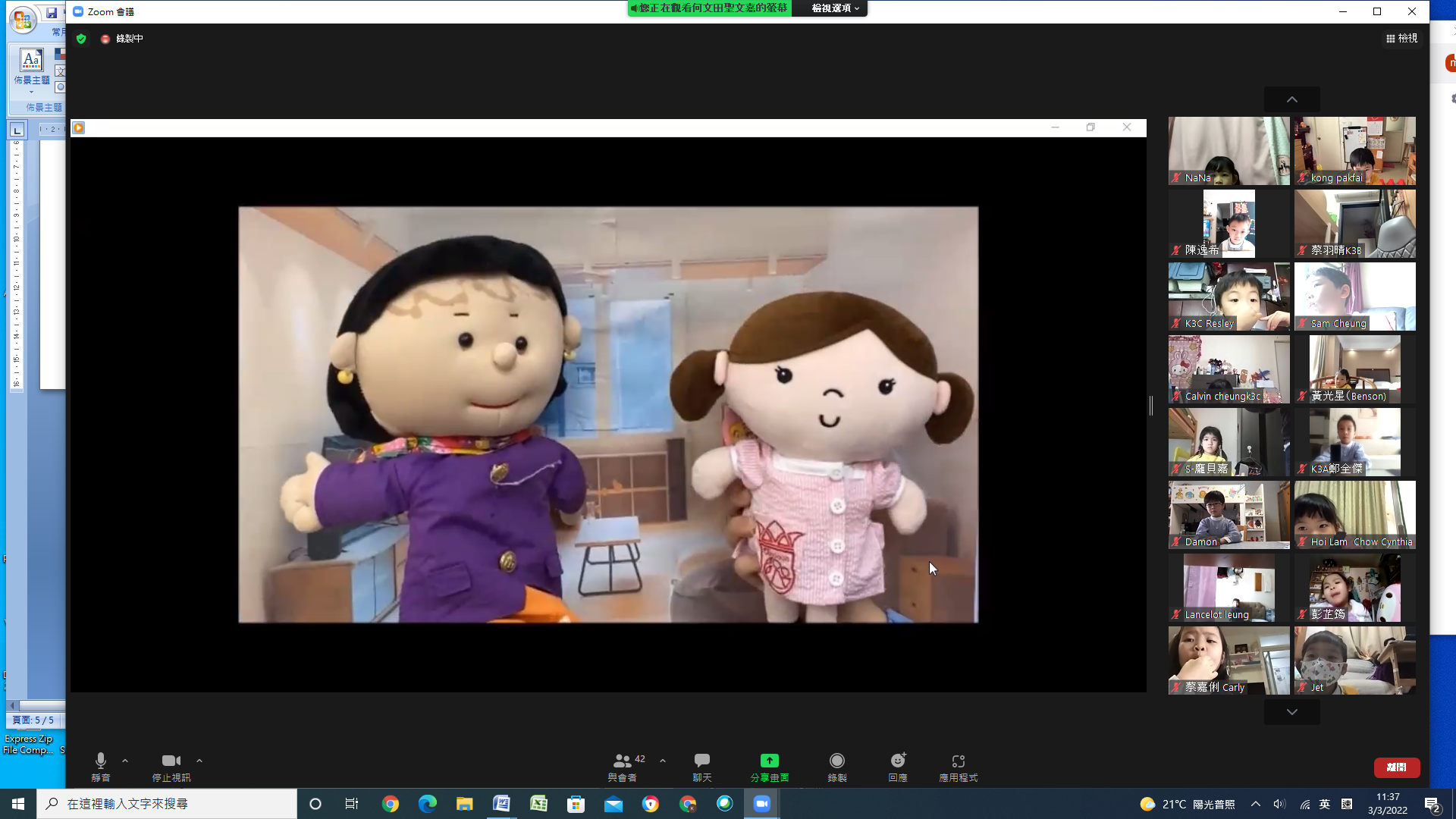Select Lancelot leung's video thumbnail

coord(1228,587)
